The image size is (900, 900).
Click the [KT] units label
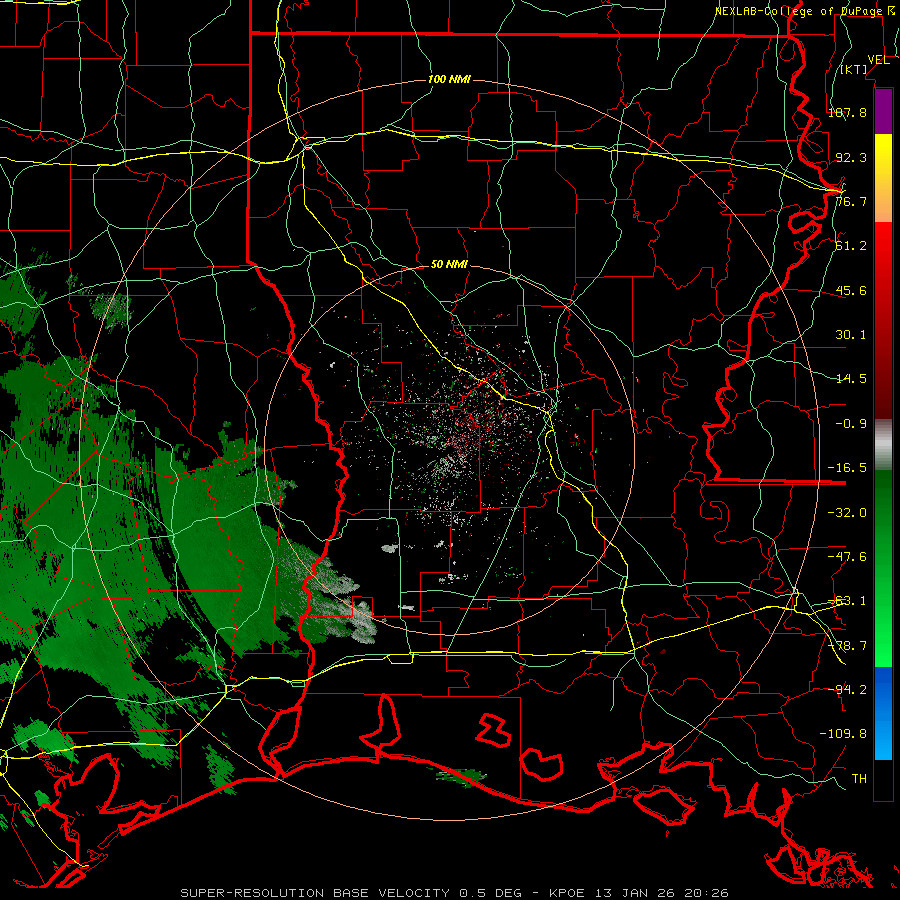click(x=854, y=69)
